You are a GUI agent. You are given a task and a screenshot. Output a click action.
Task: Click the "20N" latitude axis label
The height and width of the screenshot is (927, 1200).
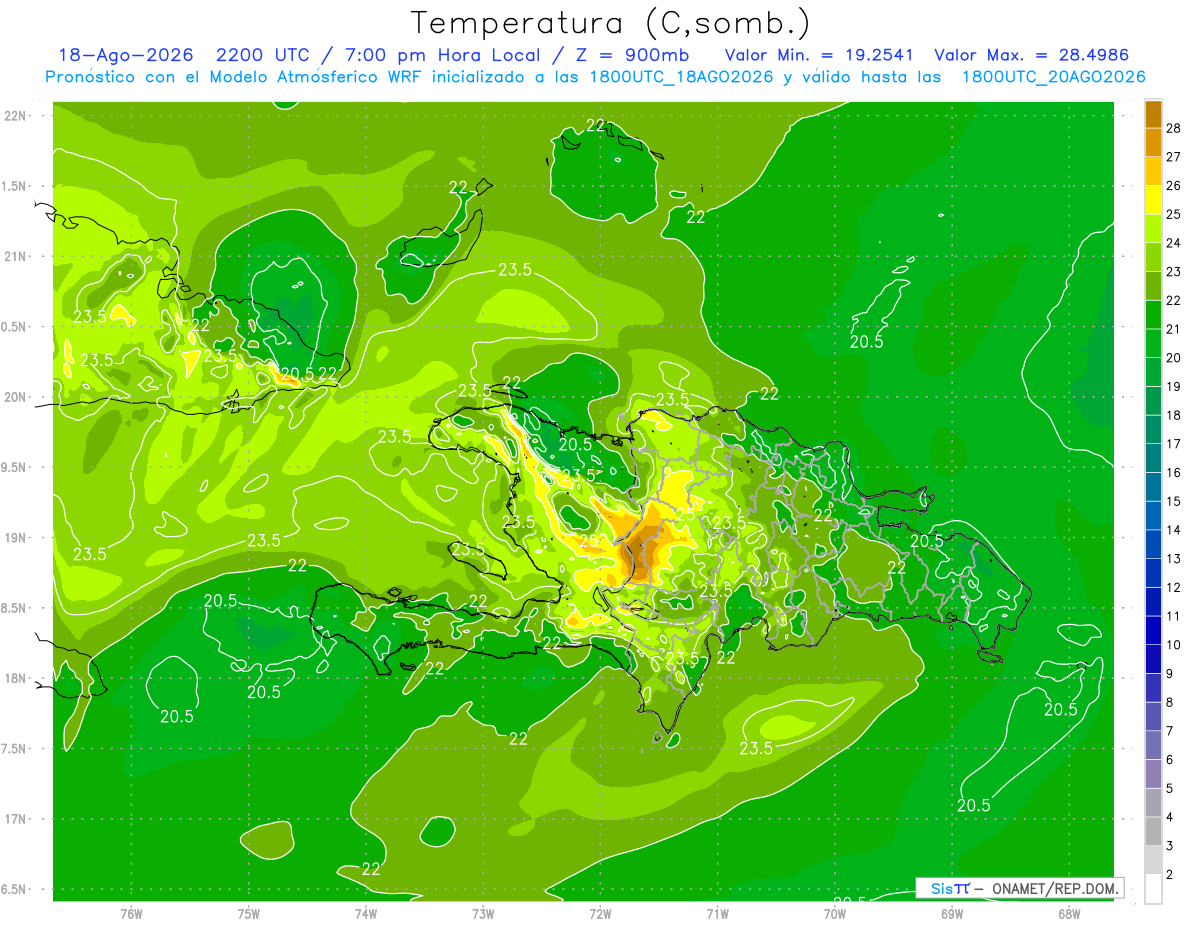[x=15, y=397]
